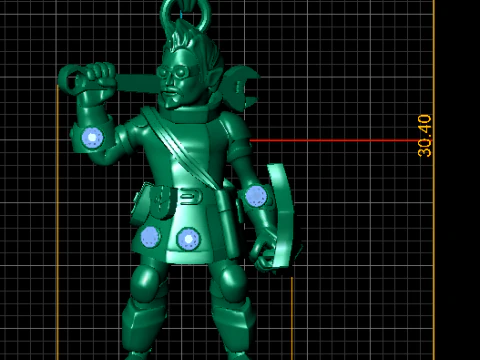Click the belt buckle on the figure's waist
This screenshot has width=480, height=360.
click(x=191, y=197)
